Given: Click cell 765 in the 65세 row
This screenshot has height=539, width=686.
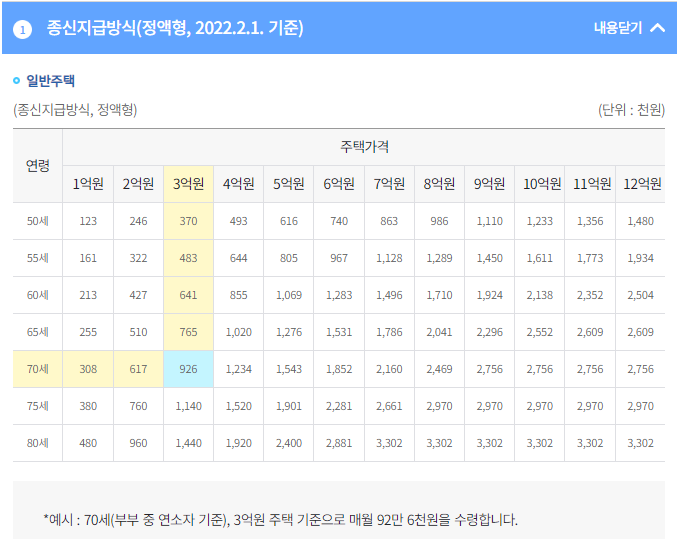Looking at the screenshot, I should pos(189,332).
